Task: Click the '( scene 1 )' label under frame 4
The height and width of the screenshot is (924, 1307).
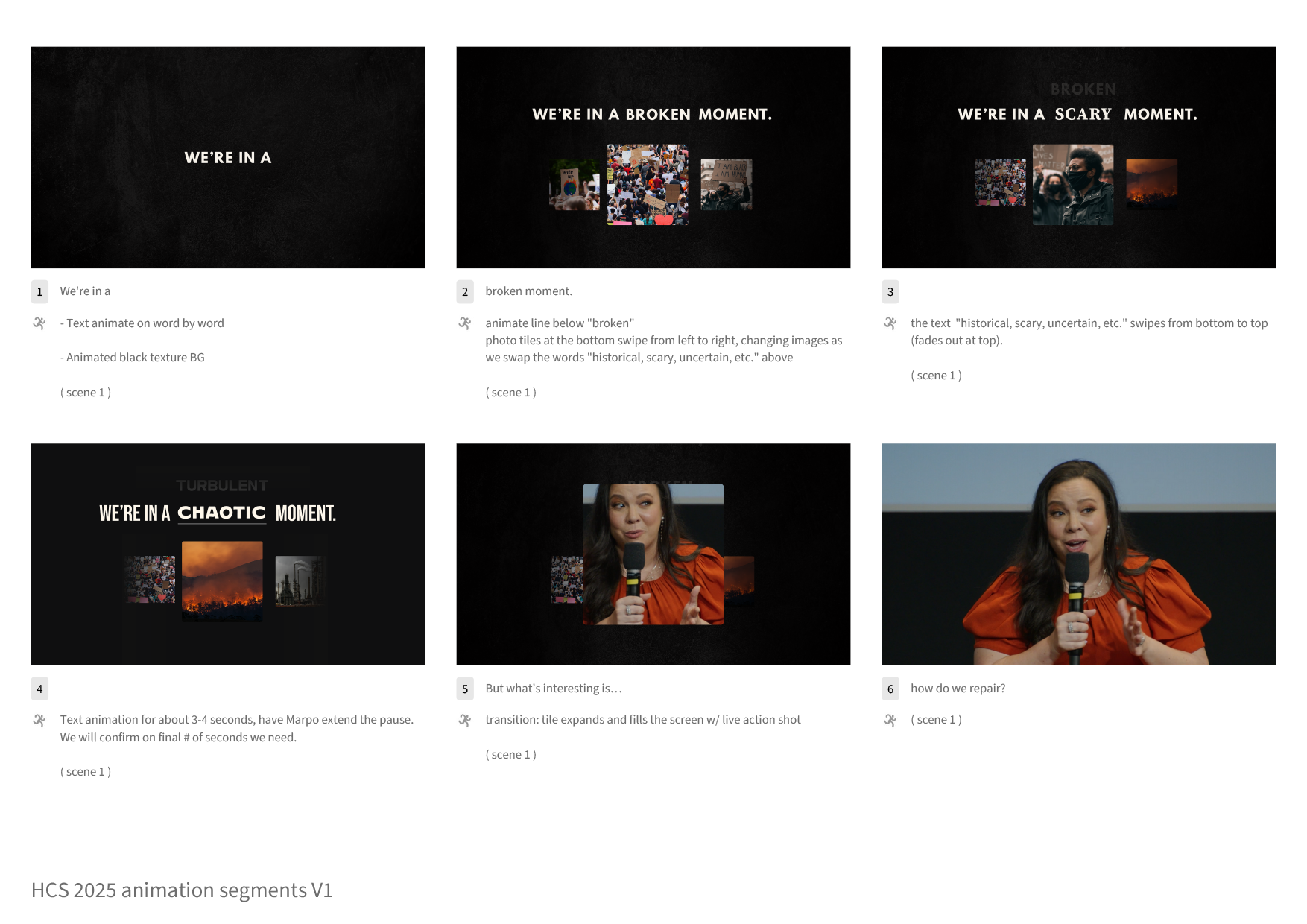Action: (86, 772)
